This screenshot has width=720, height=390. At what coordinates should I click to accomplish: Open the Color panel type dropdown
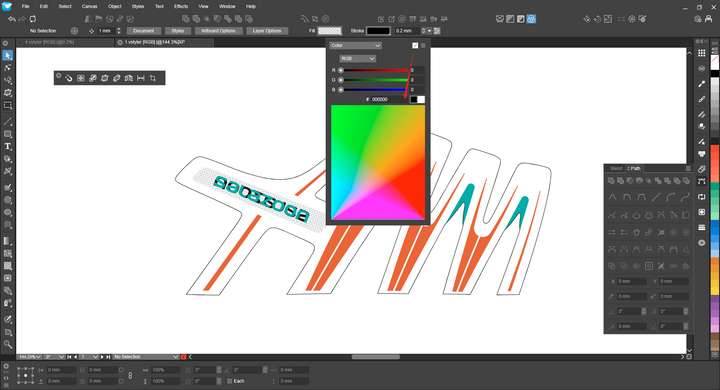tap(355, 45)
